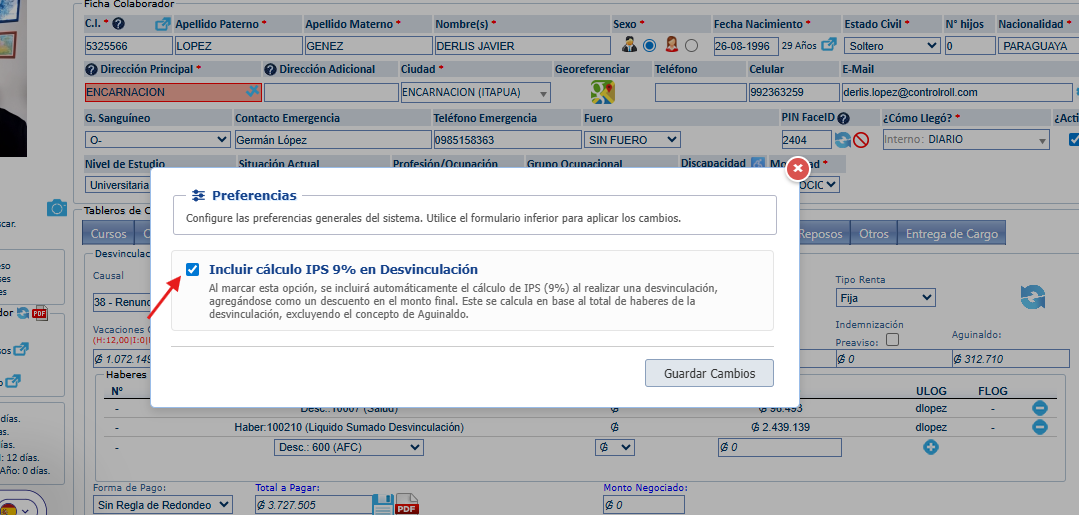
Task: Click the Guardar Cambios button
Action: [709, 373]
